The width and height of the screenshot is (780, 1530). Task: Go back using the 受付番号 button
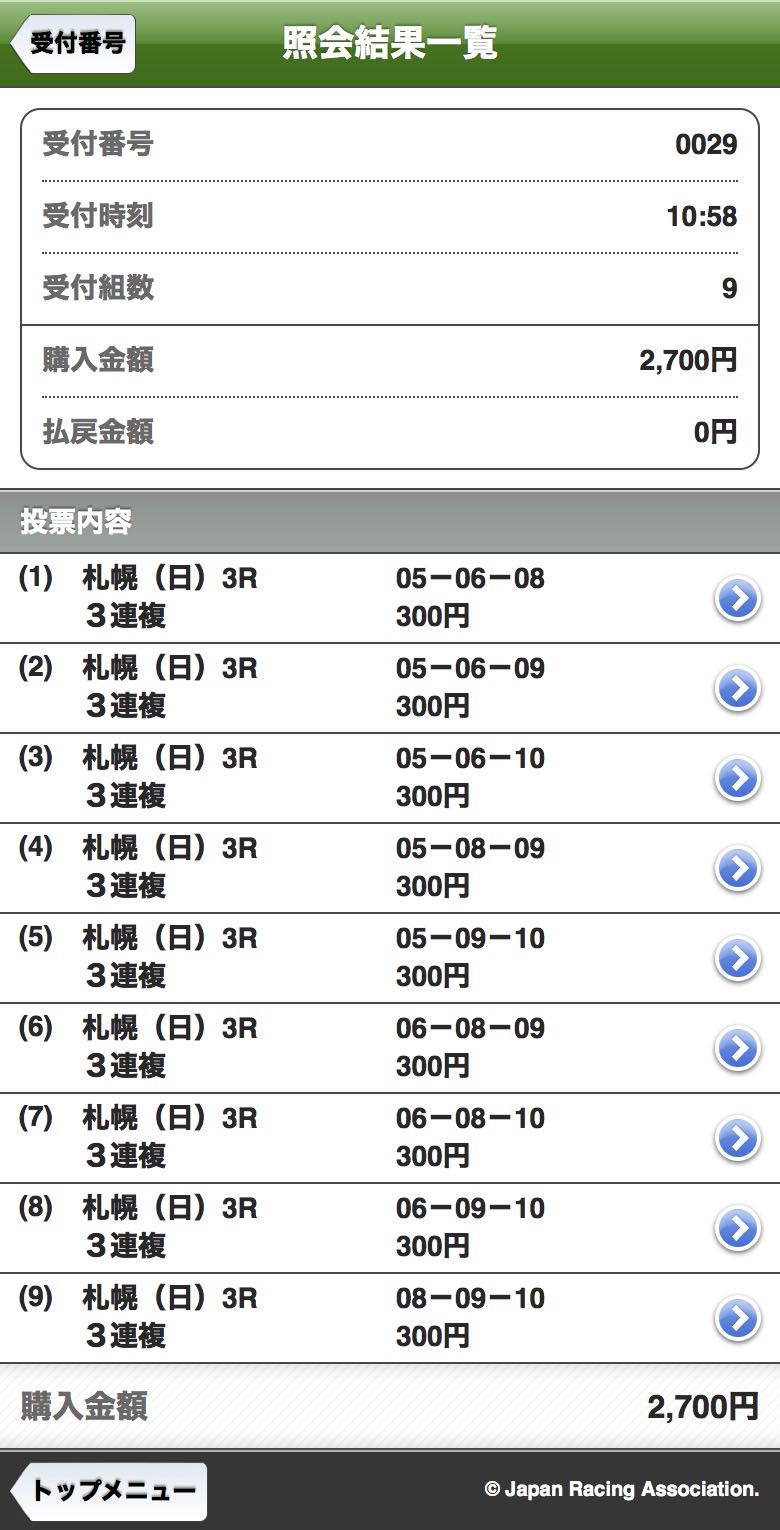tap(72, 44)
